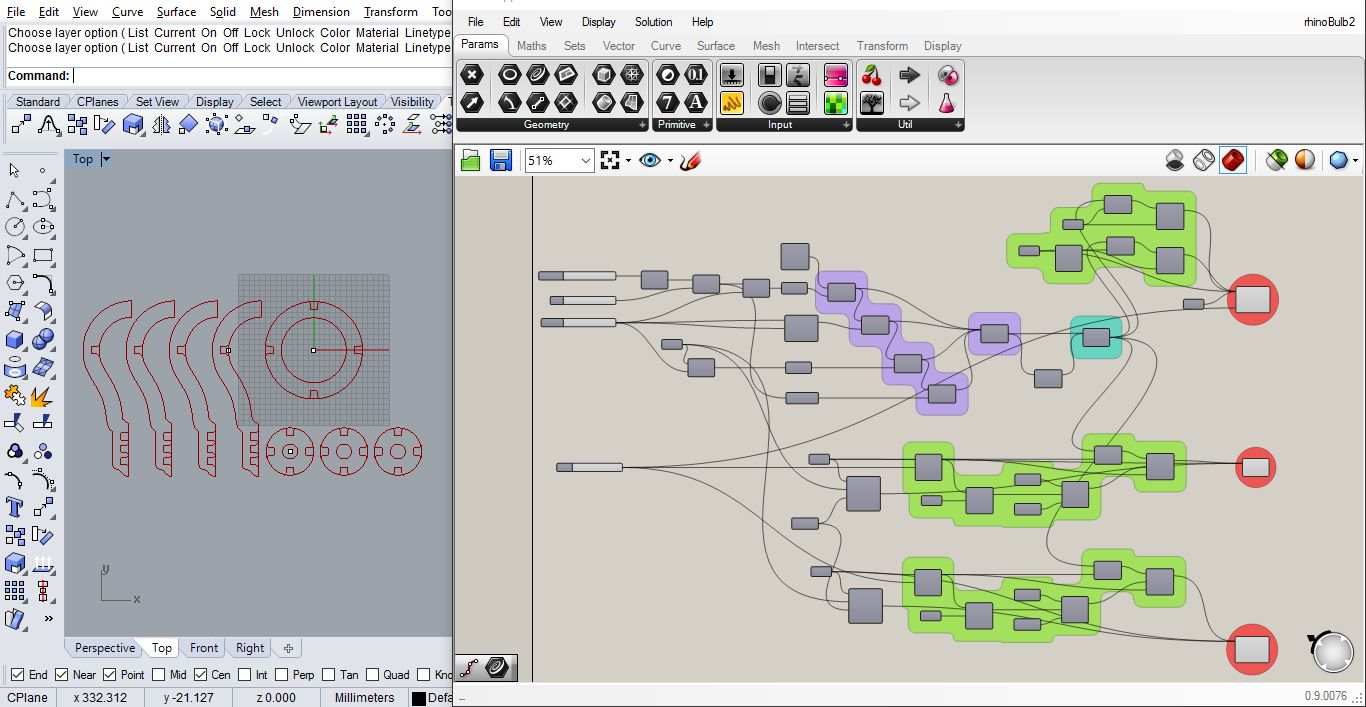
Task: Click the pink flask icon in Util panel
Action: point(946,102)
